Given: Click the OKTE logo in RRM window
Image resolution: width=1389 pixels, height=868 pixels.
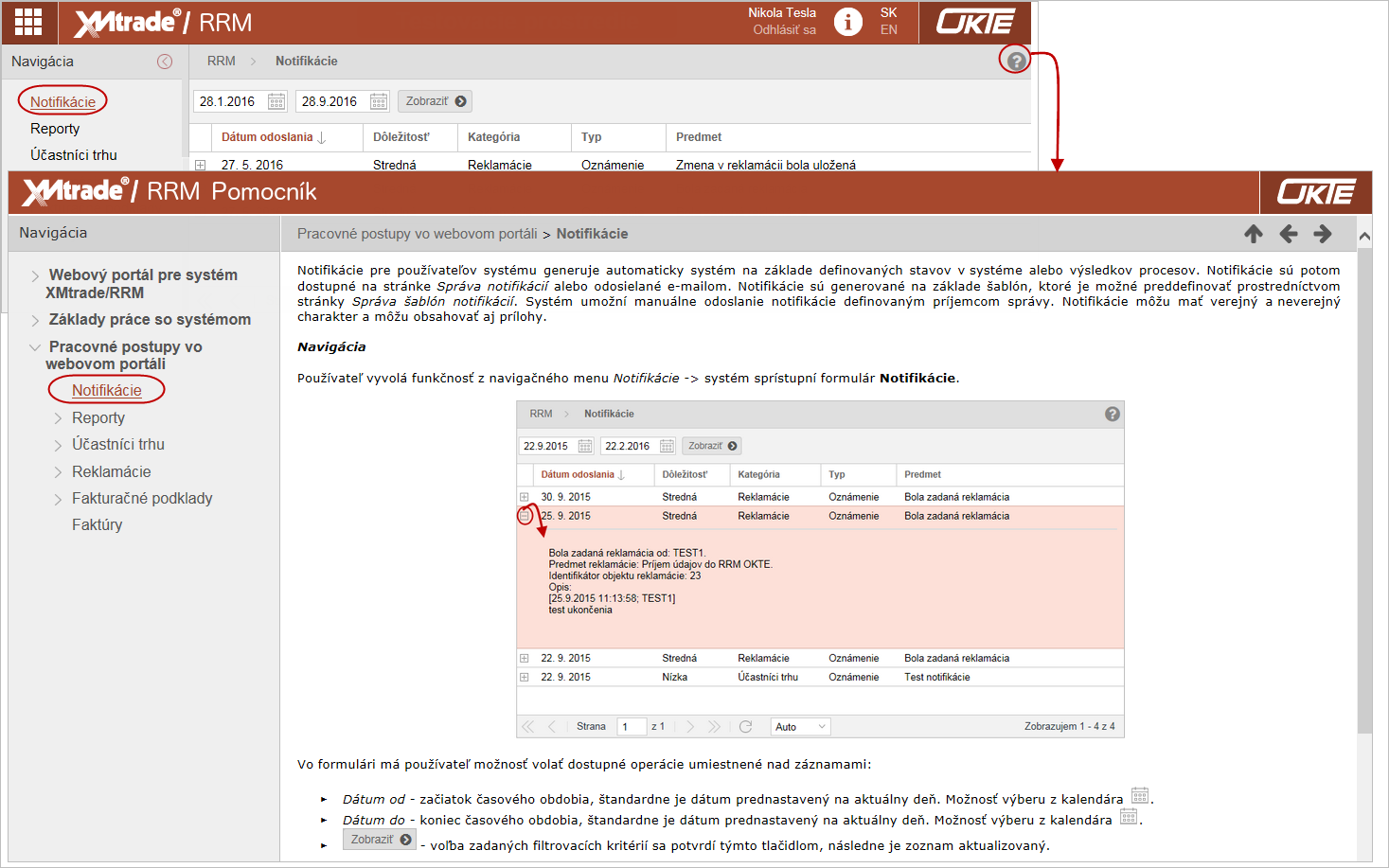Looking at the screenshot, I should (975, 22).
